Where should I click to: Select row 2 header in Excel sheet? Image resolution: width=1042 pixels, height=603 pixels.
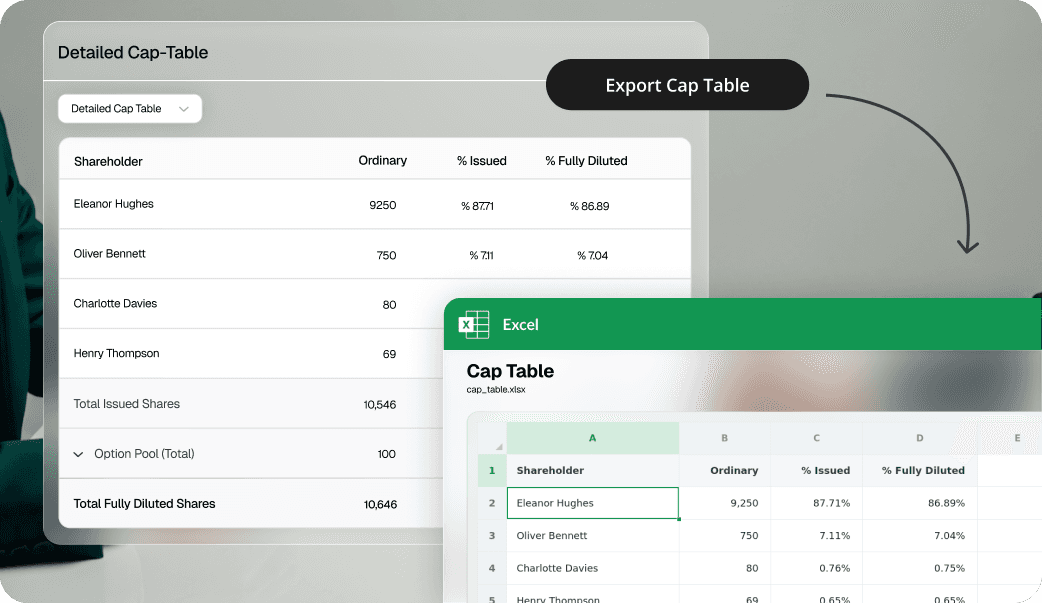pos(492,503)
